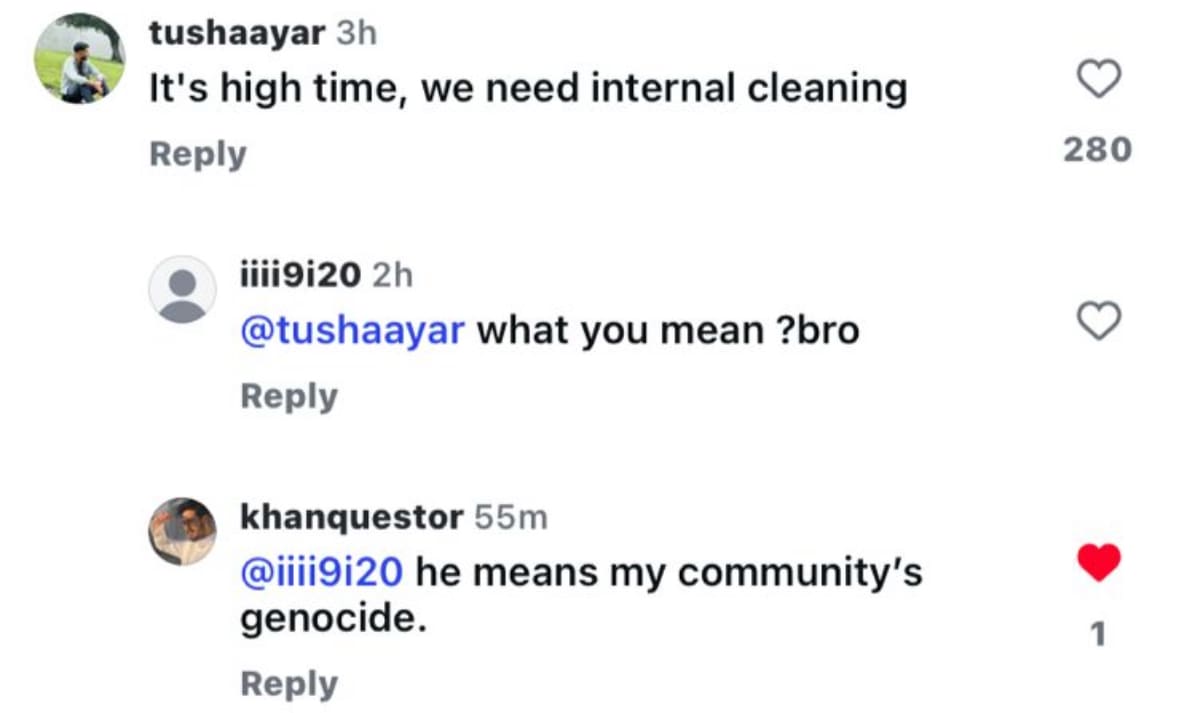Click the tushaayar username above first comment
1179x713 pixels.
[236, 33]
